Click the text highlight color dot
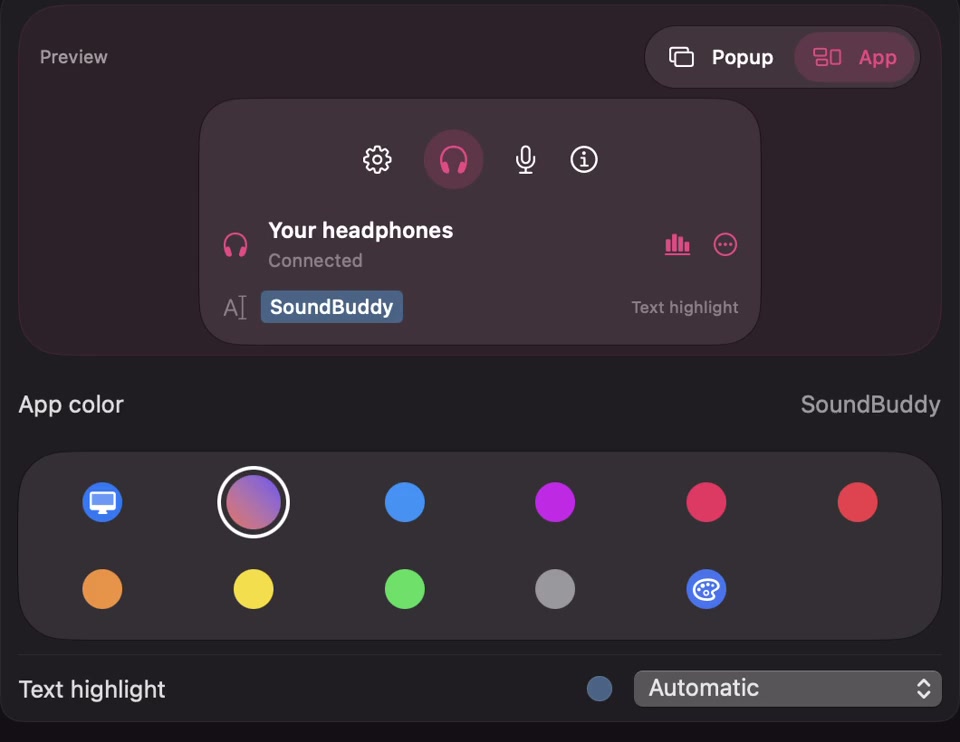Viewport: 960px width, 742px height. click(x=599, y=689)
